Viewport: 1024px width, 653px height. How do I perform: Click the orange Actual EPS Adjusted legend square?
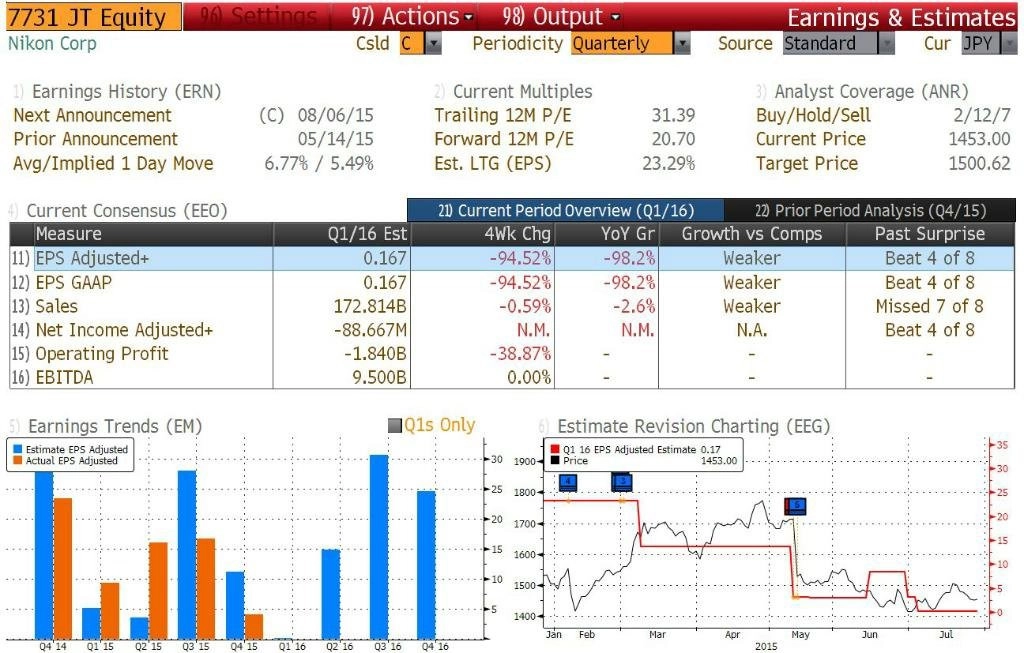tap(18, 460)
